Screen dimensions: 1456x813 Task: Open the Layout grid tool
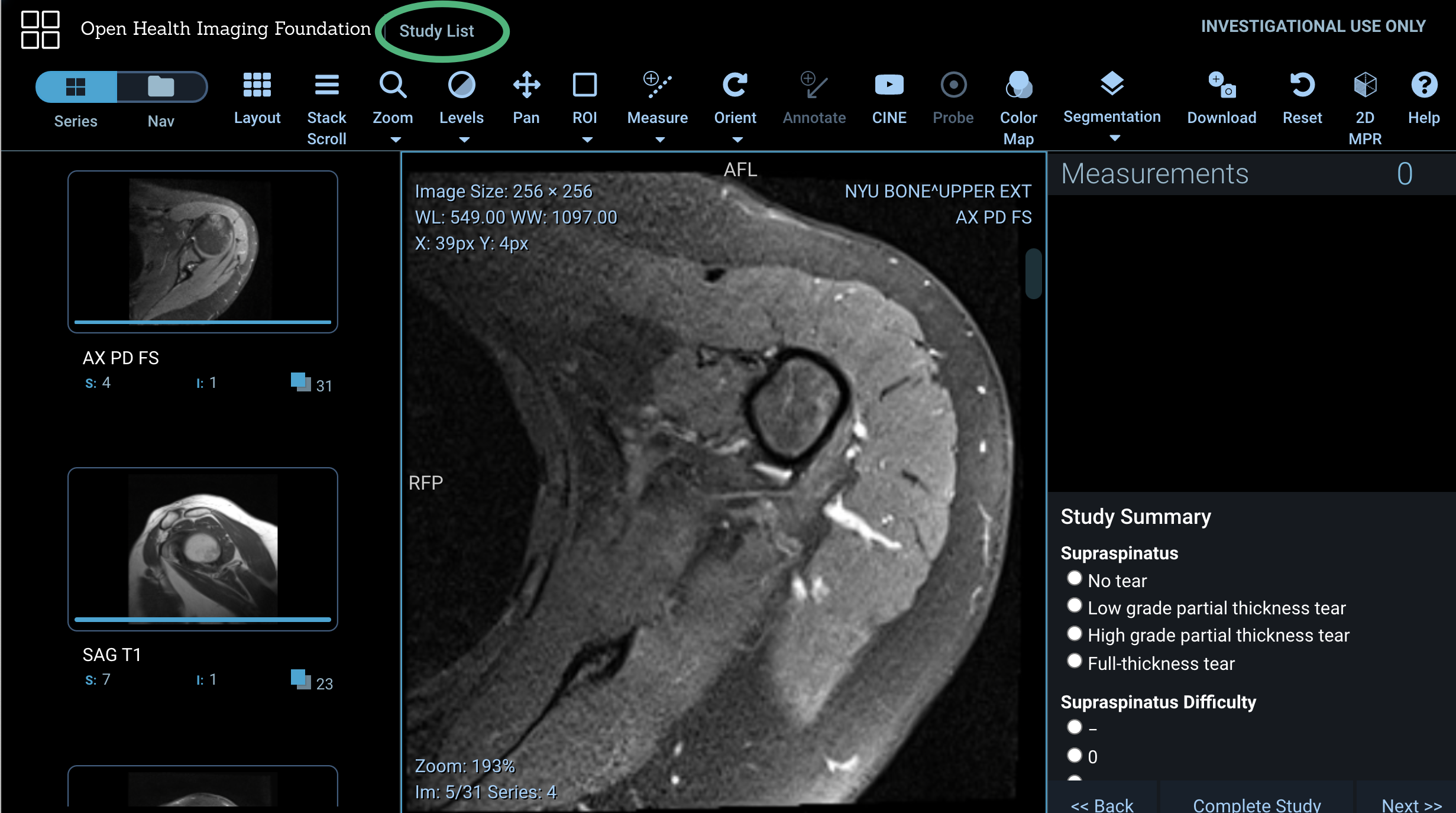[257, 98]
